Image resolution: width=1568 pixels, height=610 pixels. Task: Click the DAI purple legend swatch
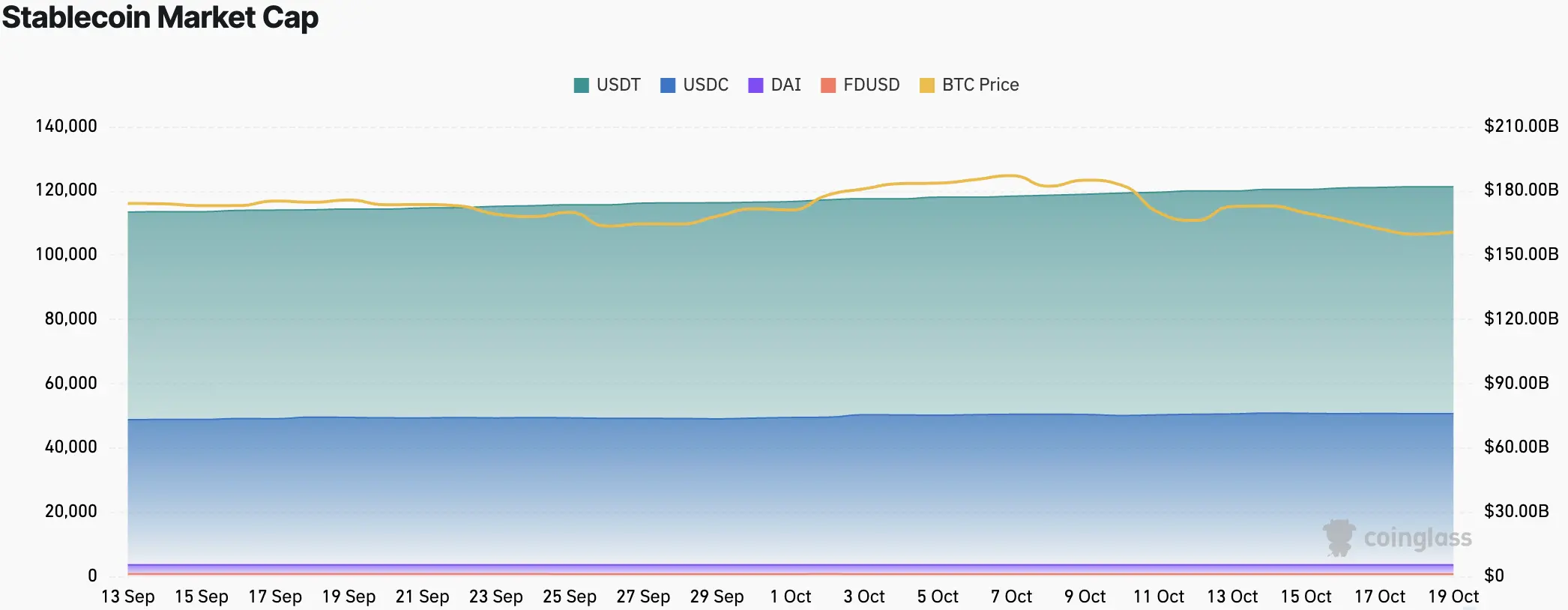pos(756,85)
